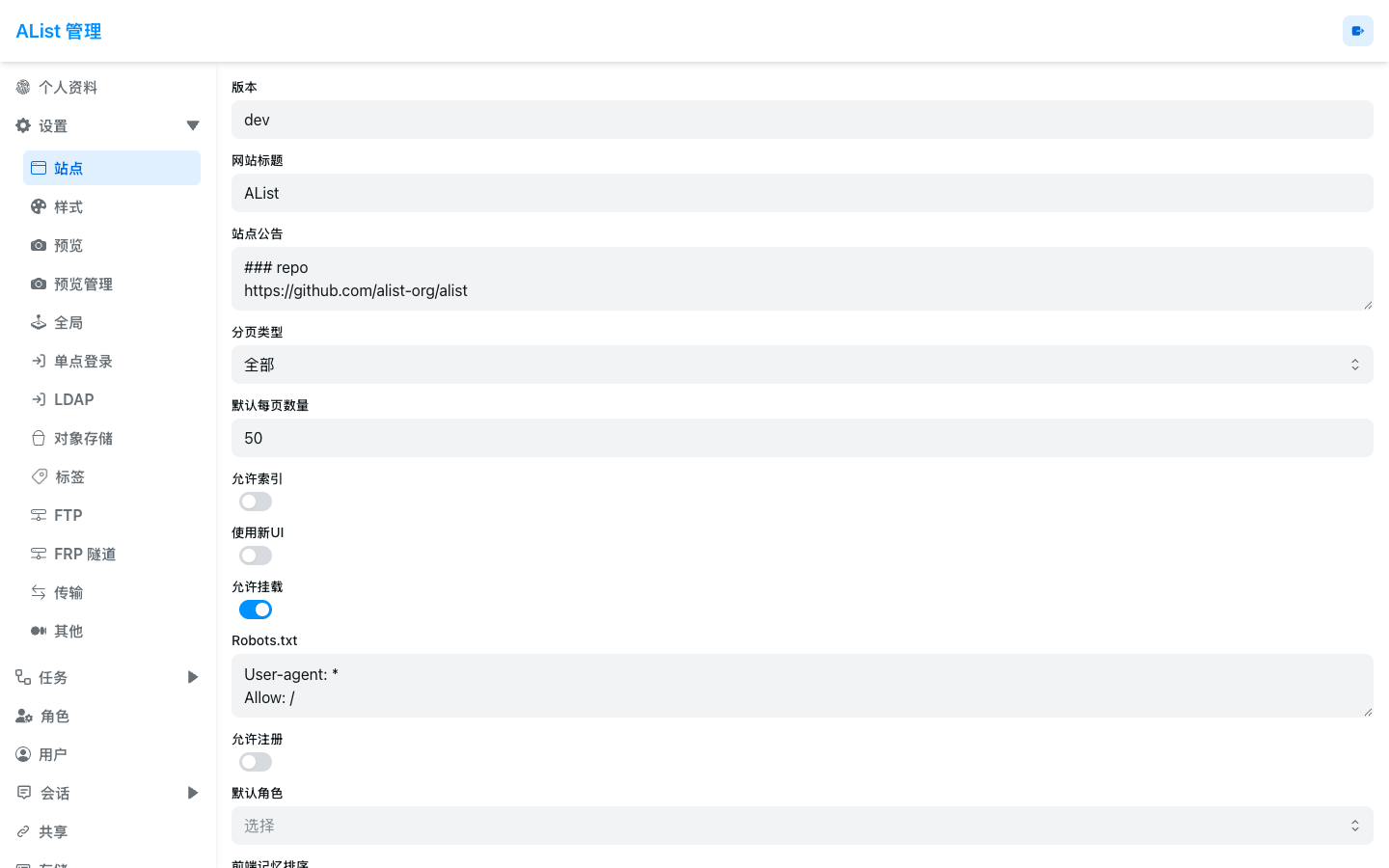Click the user-gear icon beside 角色
The image size is (1389, 868).
tap(24, 716)
